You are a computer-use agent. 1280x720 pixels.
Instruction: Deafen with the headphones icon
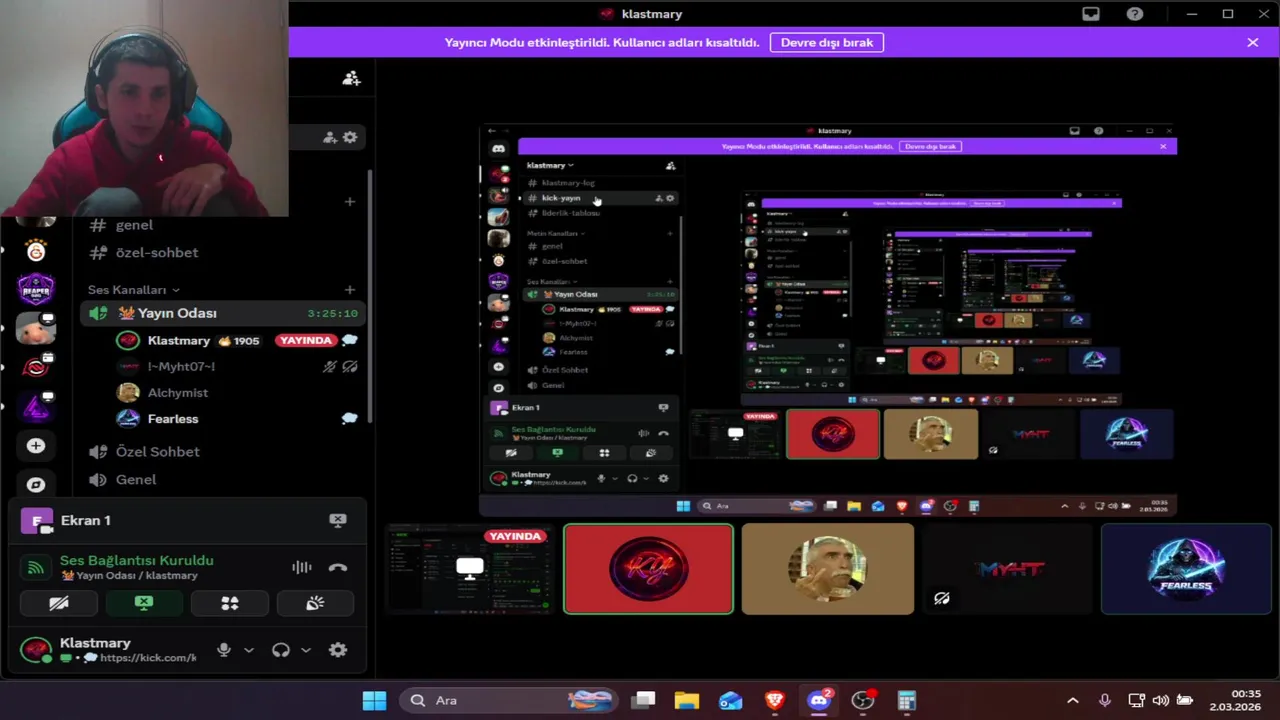click(281, 650)
